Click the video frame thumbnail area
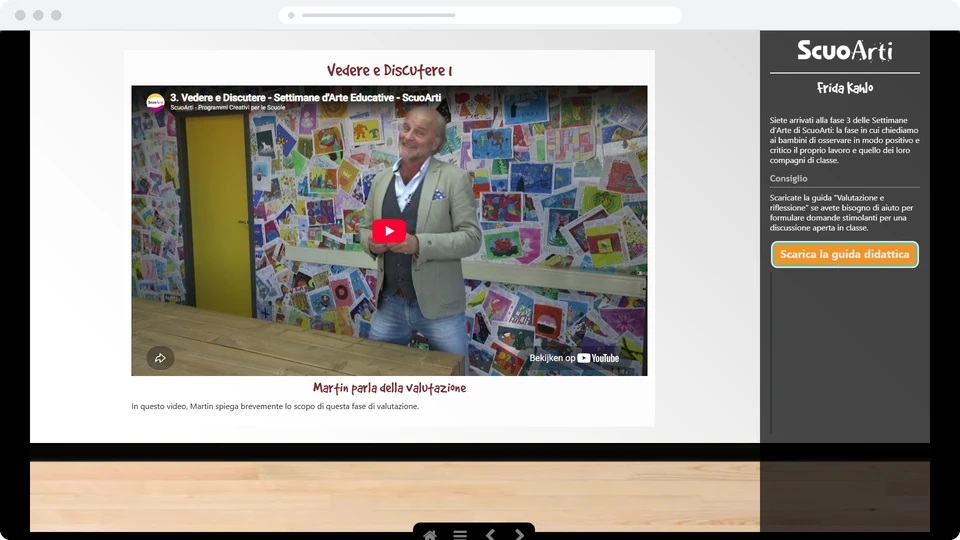The height and width of the screenshot is (540, 960). pyautogui.click(x=389, y=230)
